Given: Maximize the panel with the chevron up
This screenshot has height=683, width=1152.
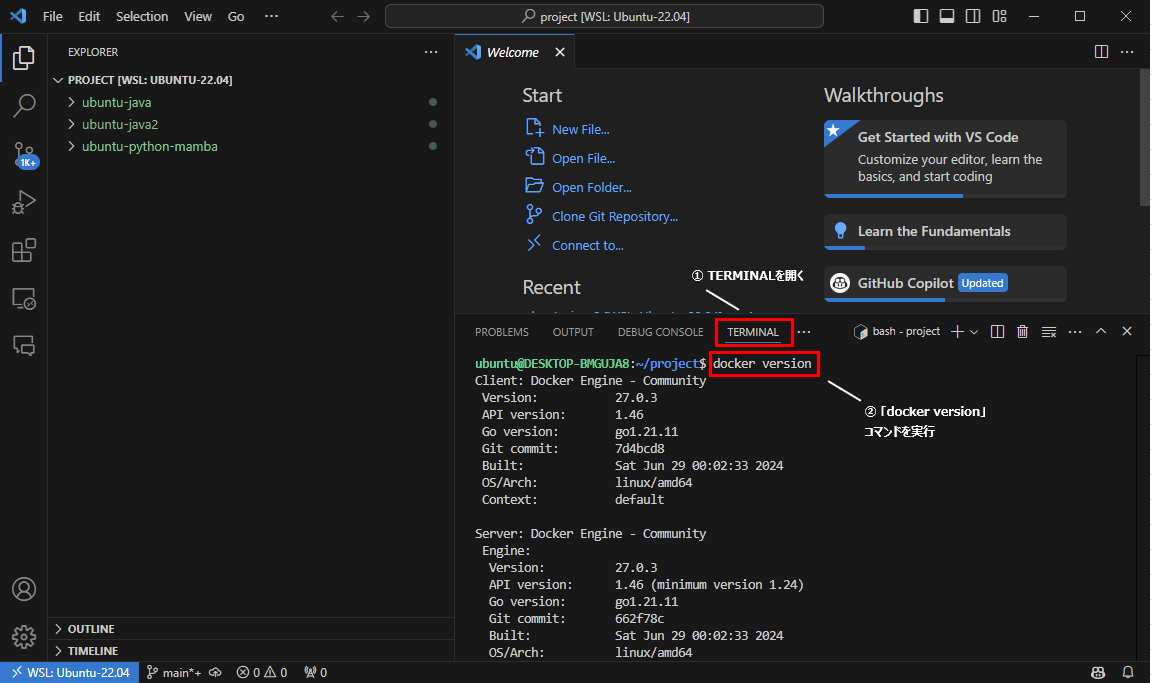Looking at the screenshot, I should (x=1101, y=331).
